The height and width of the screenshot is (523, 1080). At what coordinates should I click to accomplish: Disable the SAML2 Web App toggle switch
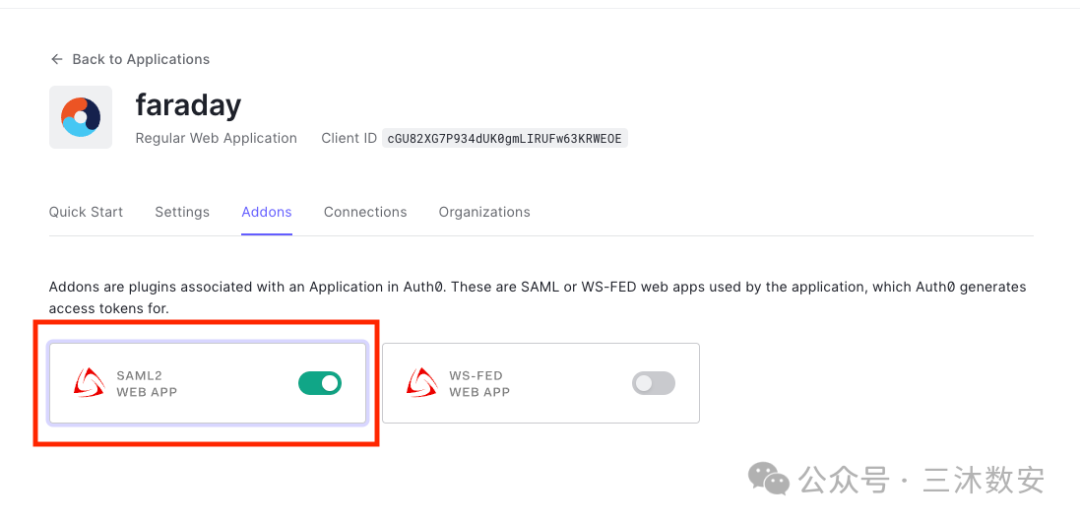pyautogui.click(x=320, y=383)
